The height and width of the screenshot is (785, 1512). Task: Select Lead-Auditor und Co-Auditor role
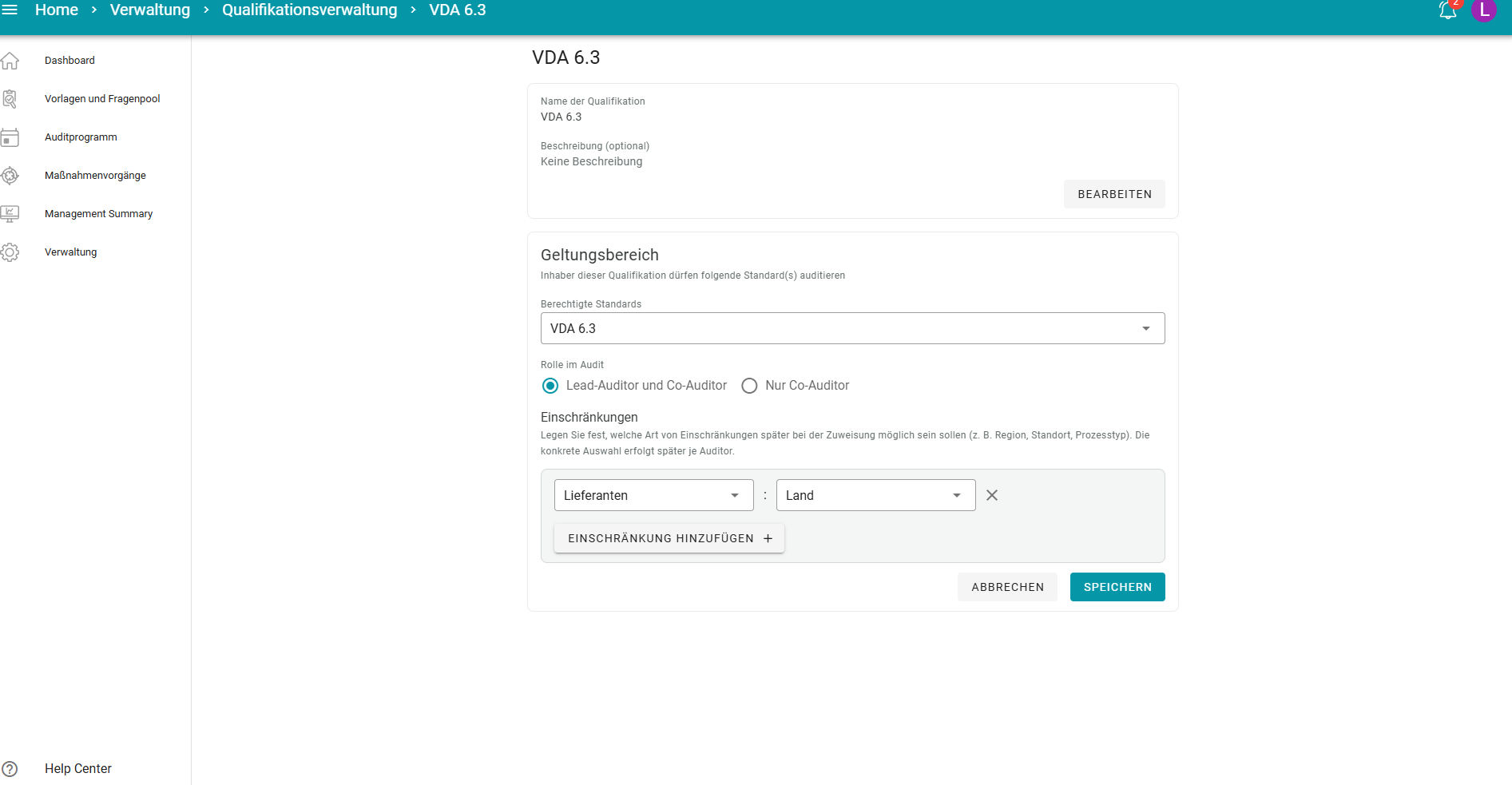pyautogui.click(x=550, y=386)
